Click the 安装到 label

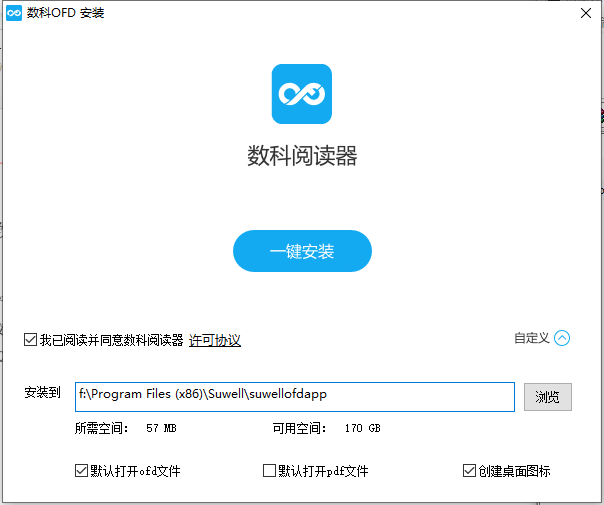43,394
